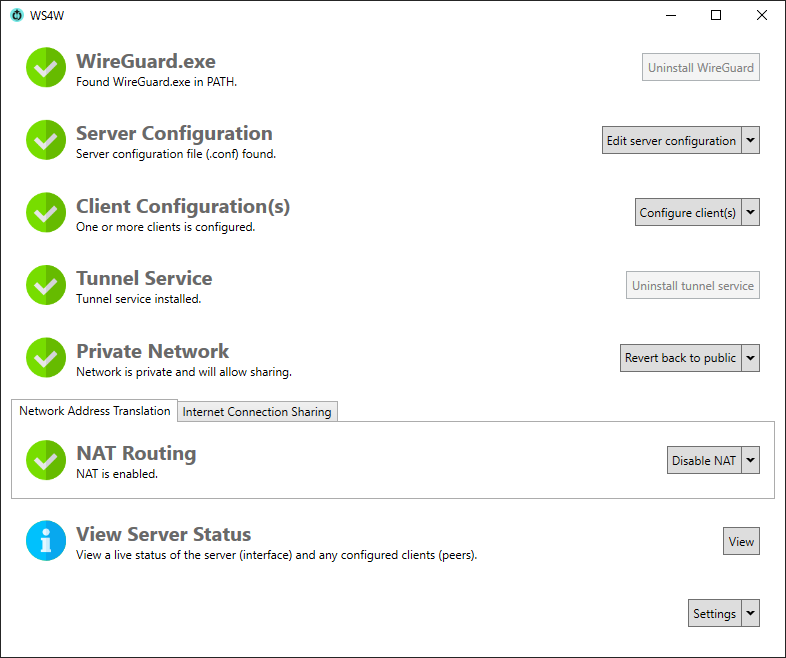Maximize the WS4W window
The image size is (786, 658).
click(716, 15)
